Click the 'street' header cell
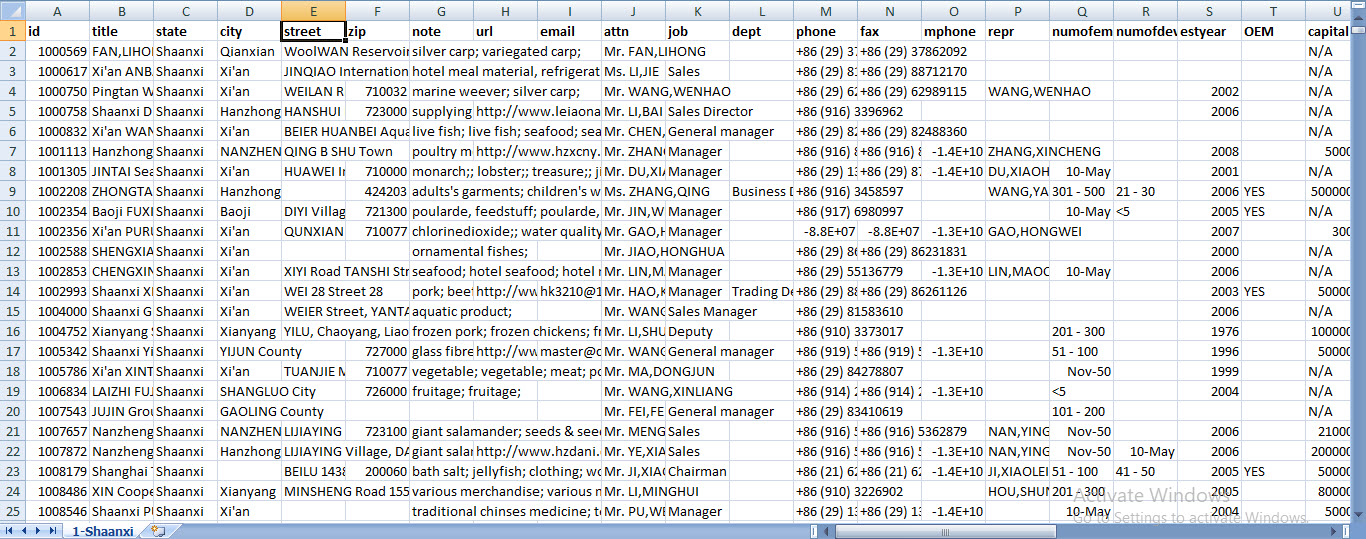Screen dimensions: 1366x539 [x=313, y=31]
